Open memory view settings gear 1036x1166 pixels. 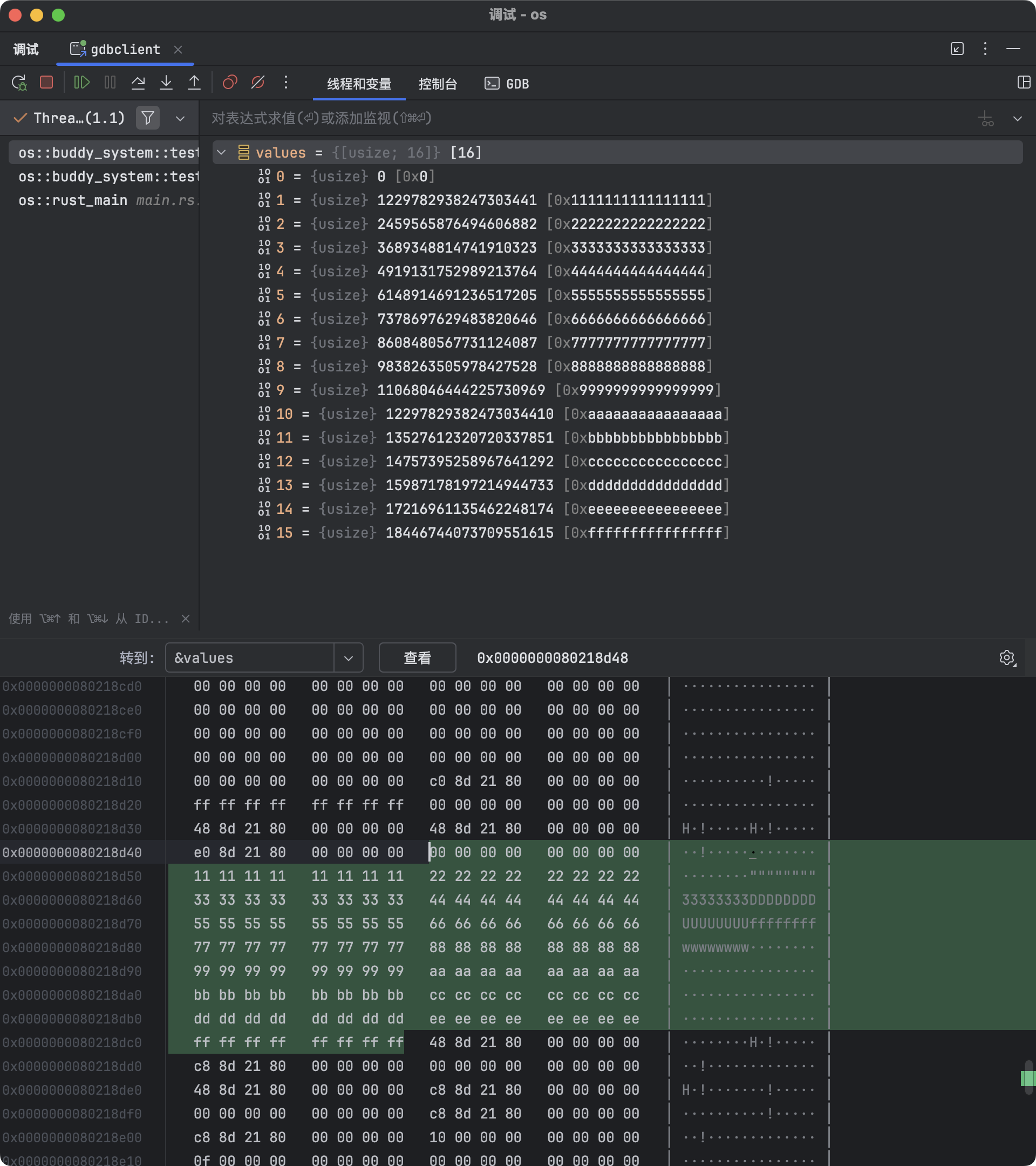tap(1007, 657)
